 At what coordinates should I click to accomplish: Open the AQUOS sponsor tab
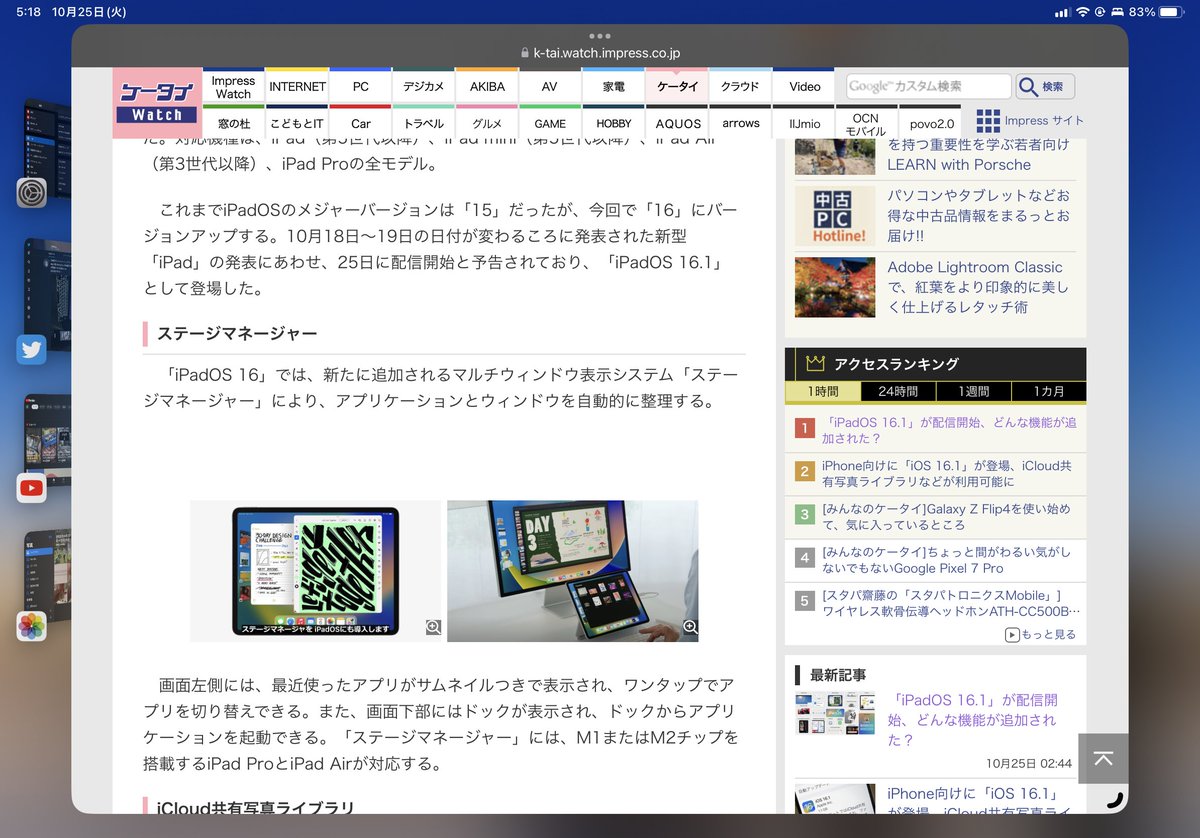(677, 123)
